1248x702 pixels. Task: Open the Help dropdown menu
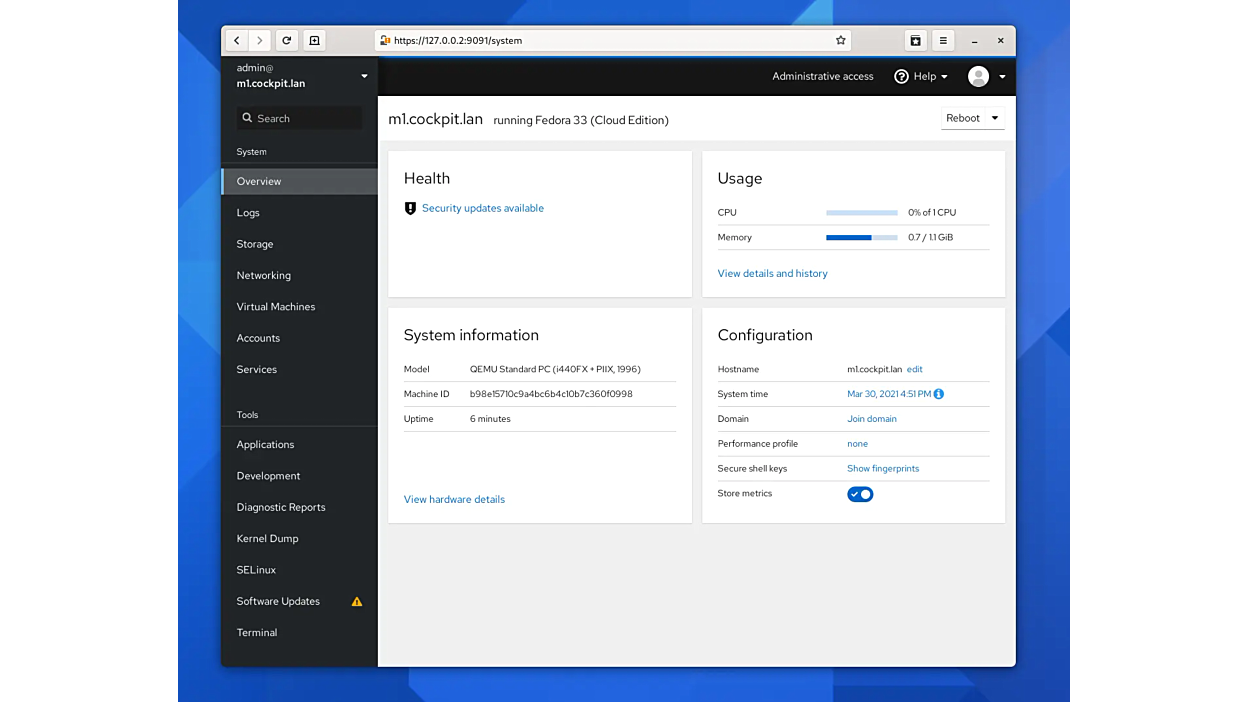pos(921,76)
